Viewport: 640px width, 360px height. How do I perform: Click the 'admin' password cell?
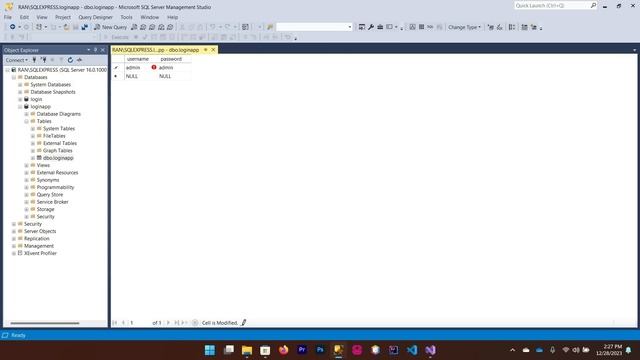[174, 67]
